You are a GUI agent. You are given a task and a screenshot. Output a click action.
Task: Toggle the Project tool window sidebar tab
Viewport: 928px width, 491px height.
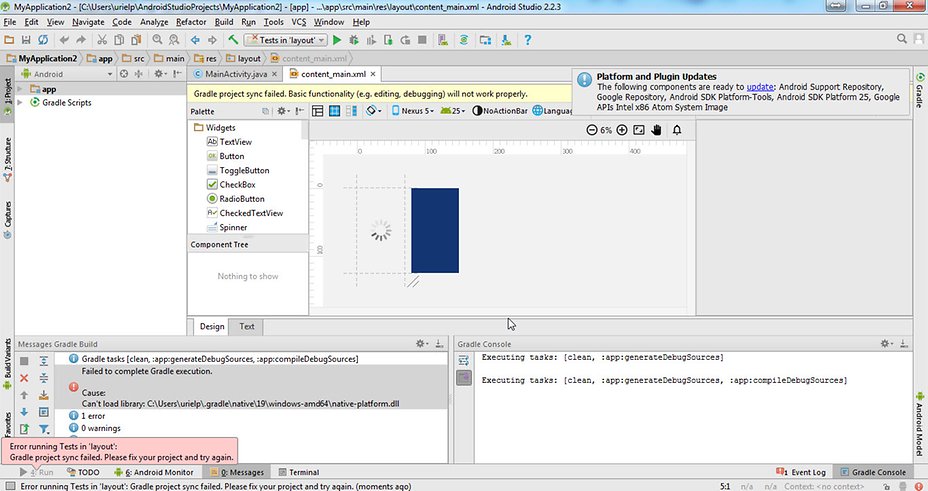[x=8, y=93]
